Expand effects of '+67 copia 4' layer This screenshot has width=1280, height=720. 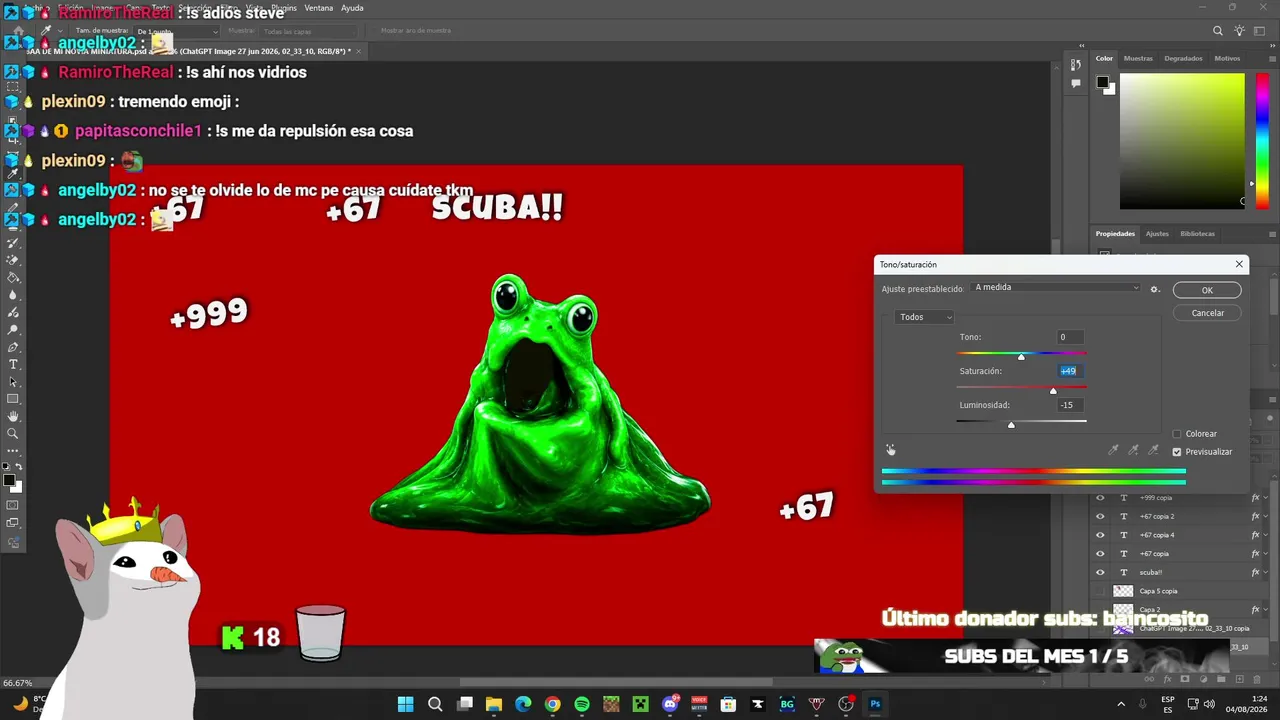click(x=1268, y=535)
